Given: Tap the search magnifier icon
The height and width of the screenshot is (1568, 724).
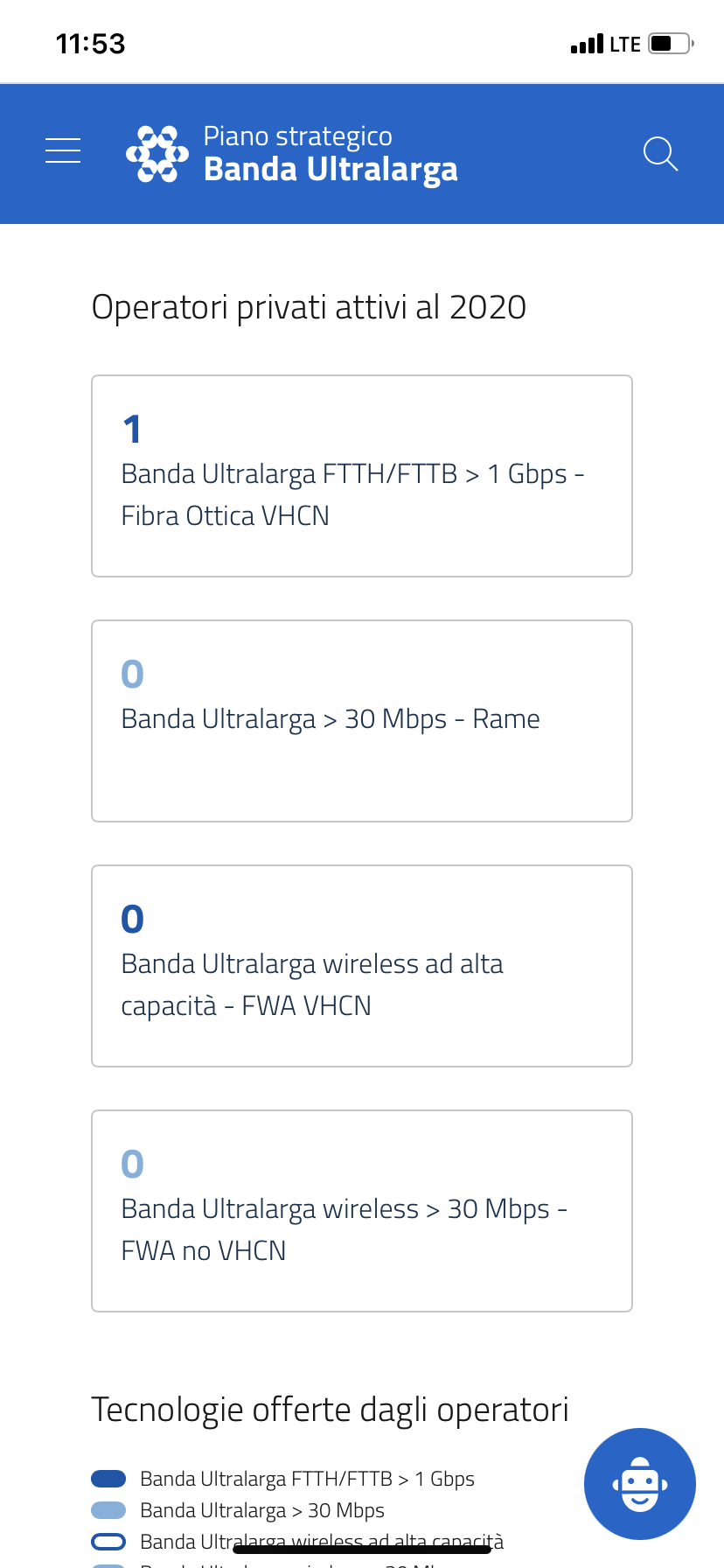Looking at the screenshot, I should (x=660, y=154).
